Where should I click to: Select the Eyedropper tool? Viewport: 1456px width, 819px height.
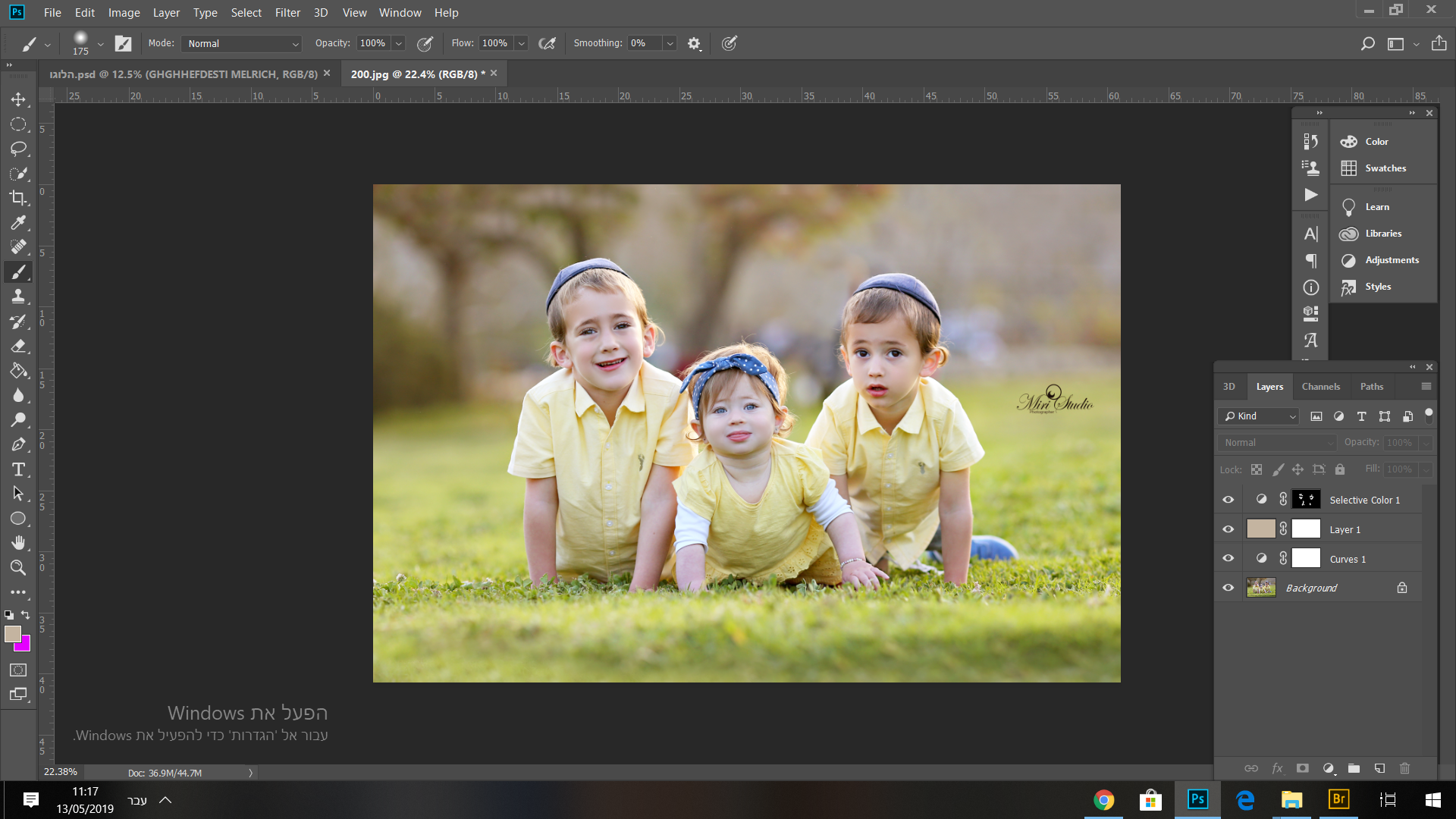click(x=18, y=222)
